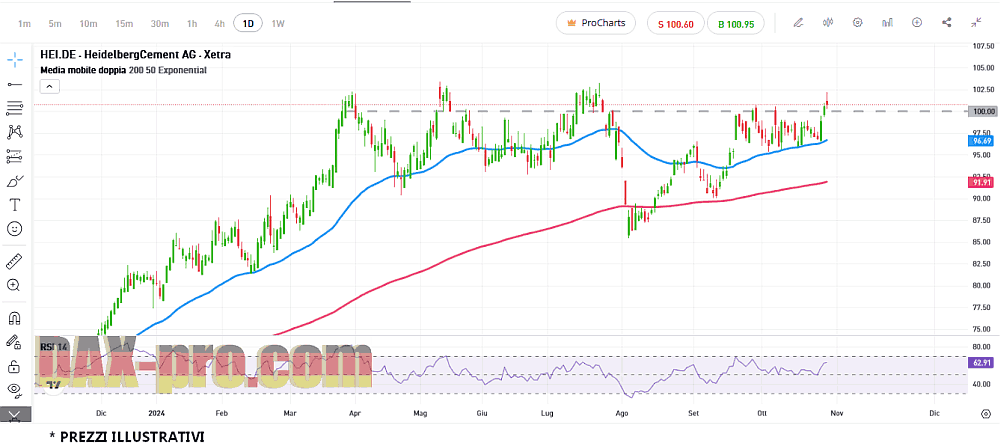Viewport: 1000px width, 446px height.
Task: Add comparison with the plus circle icon
Action: [x=917, y=23]
